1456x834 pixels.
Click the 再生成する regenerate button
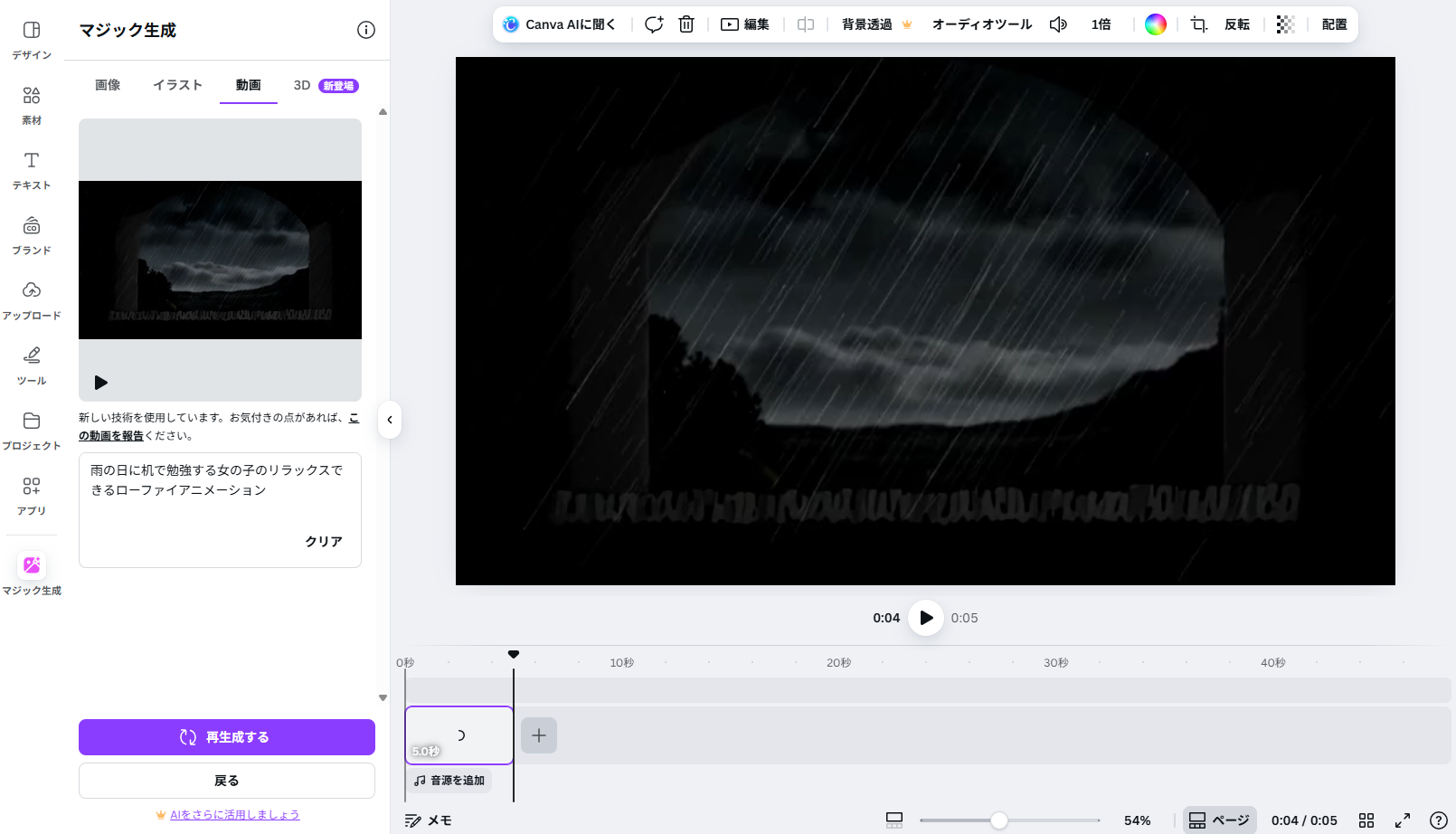(226, 737)
